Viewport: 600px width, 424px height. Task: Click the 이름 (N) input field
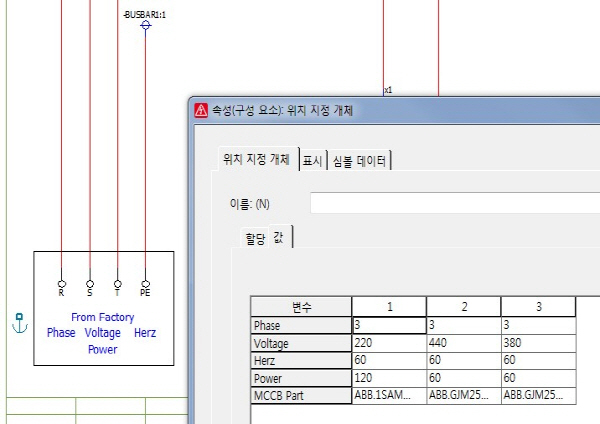(x=455, y=203)
